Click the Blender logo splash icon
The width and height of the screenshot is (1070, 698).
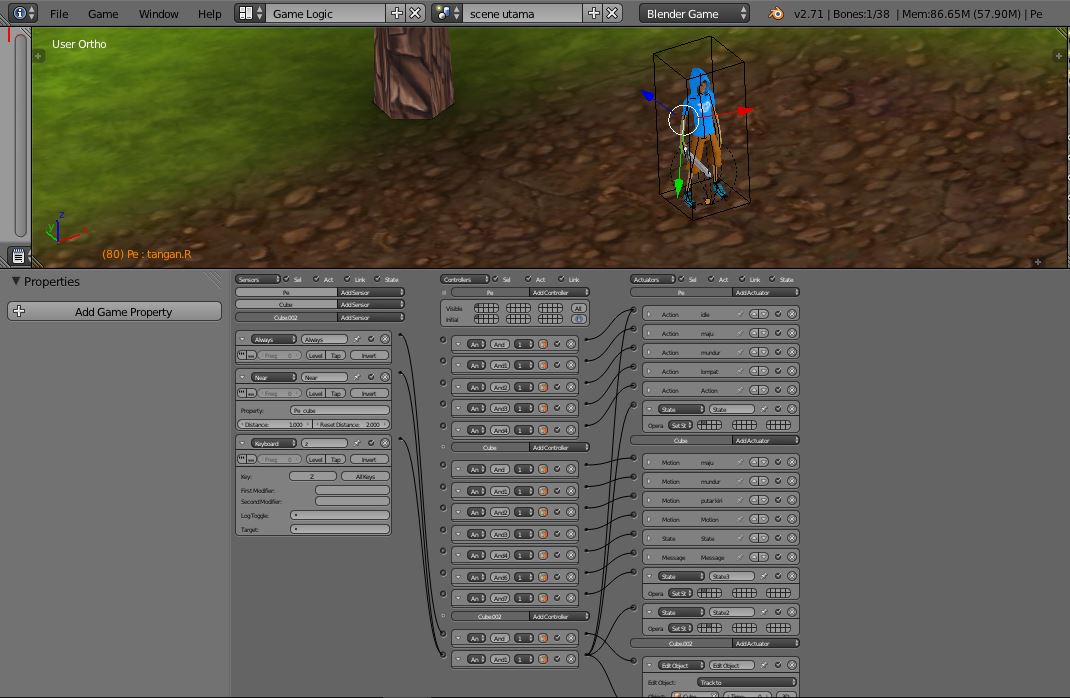[x=776, y=13]
